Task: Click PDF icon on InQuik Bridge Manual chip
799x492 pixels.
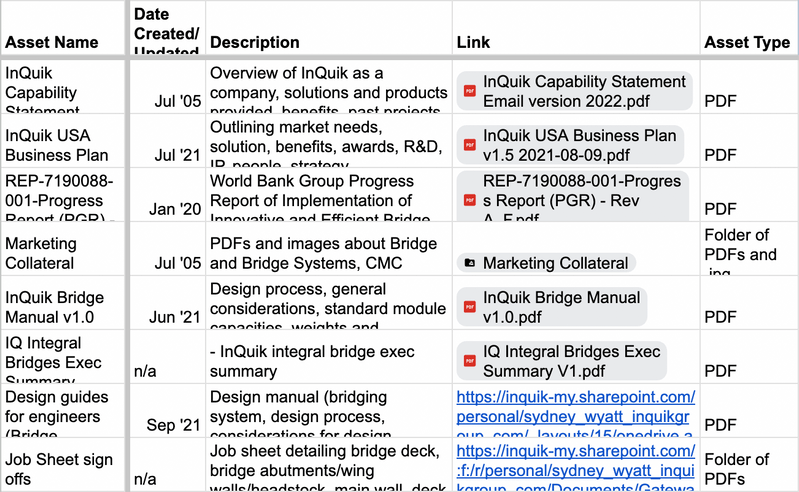Action: (470, 307)
